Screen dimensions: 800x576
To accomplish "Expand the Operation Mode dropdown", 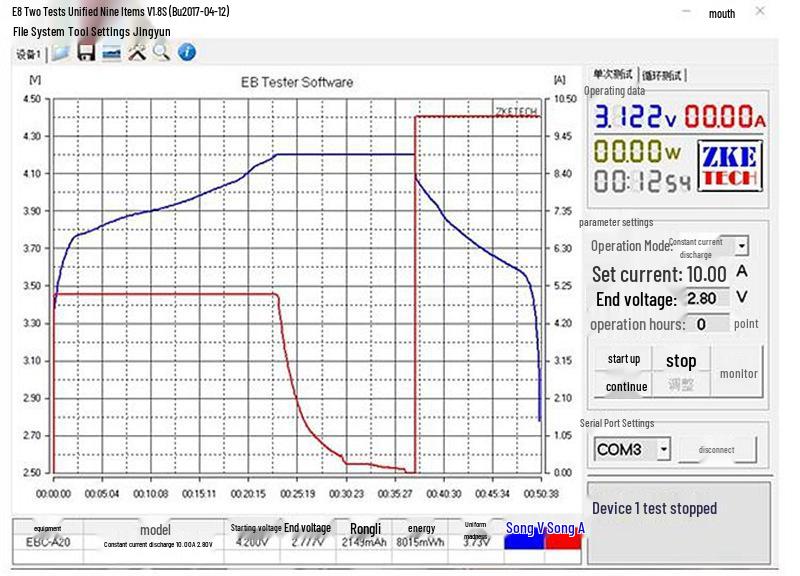I will pyautogui.click(x=741, y=246).
